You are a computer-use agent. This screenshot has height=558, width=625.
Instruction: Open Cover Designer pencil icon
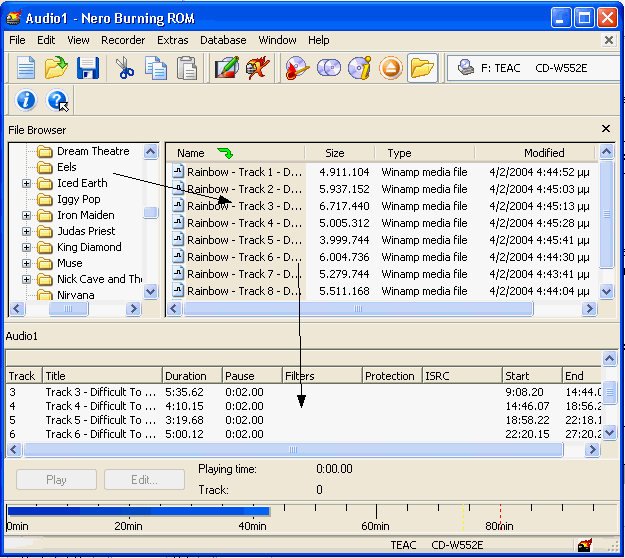pos(227,68)
